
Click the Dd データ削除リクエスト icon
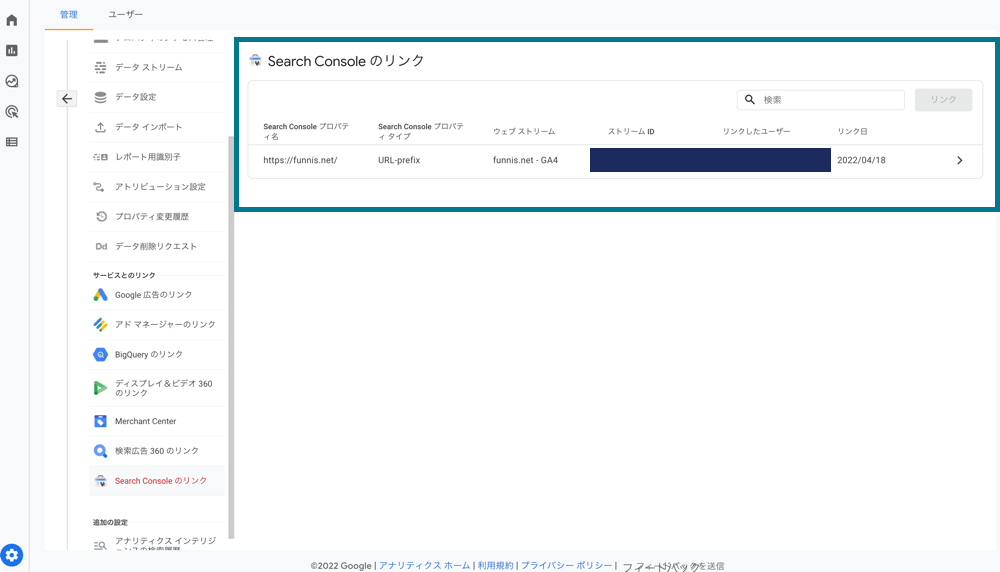pos(101,246)
